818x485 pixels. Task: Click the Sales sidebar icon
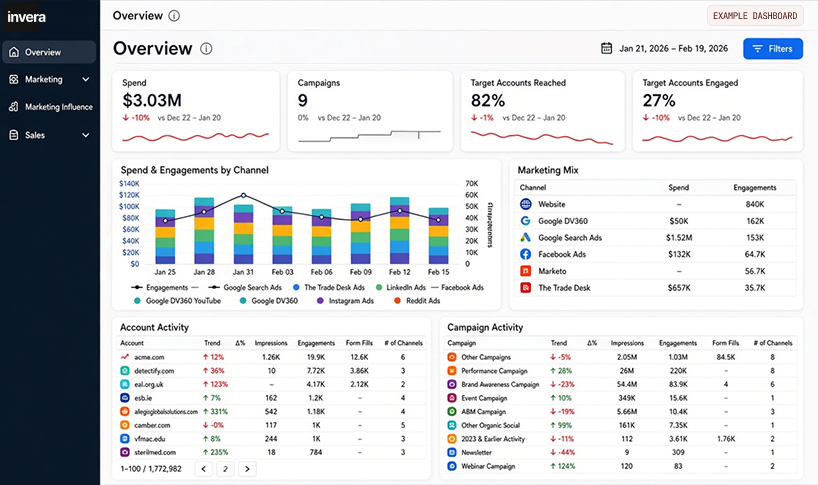coord(14,135)
